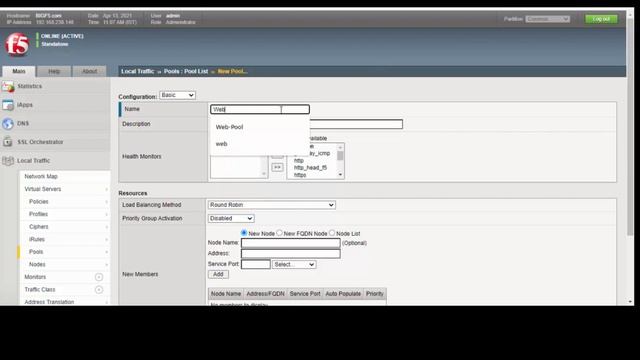Open the Priority Group Activation dropdown
The height and width of the screenshot is (360, 640).
click(x=231, y=218)
